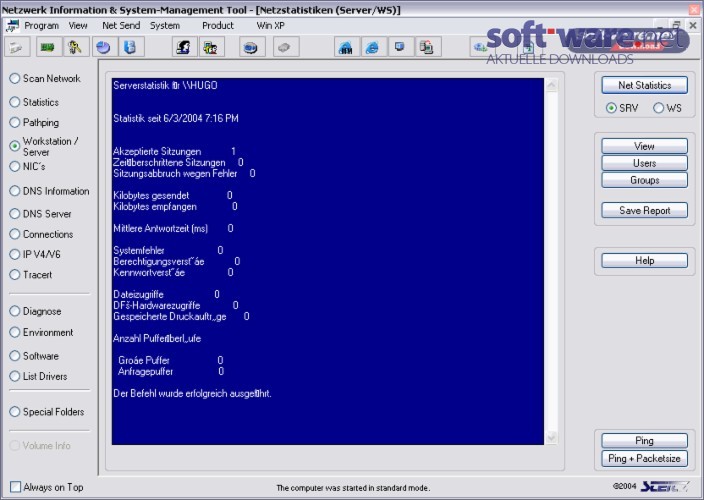Choose the IP V4/V6 radio option

click(x=15, y=254)
